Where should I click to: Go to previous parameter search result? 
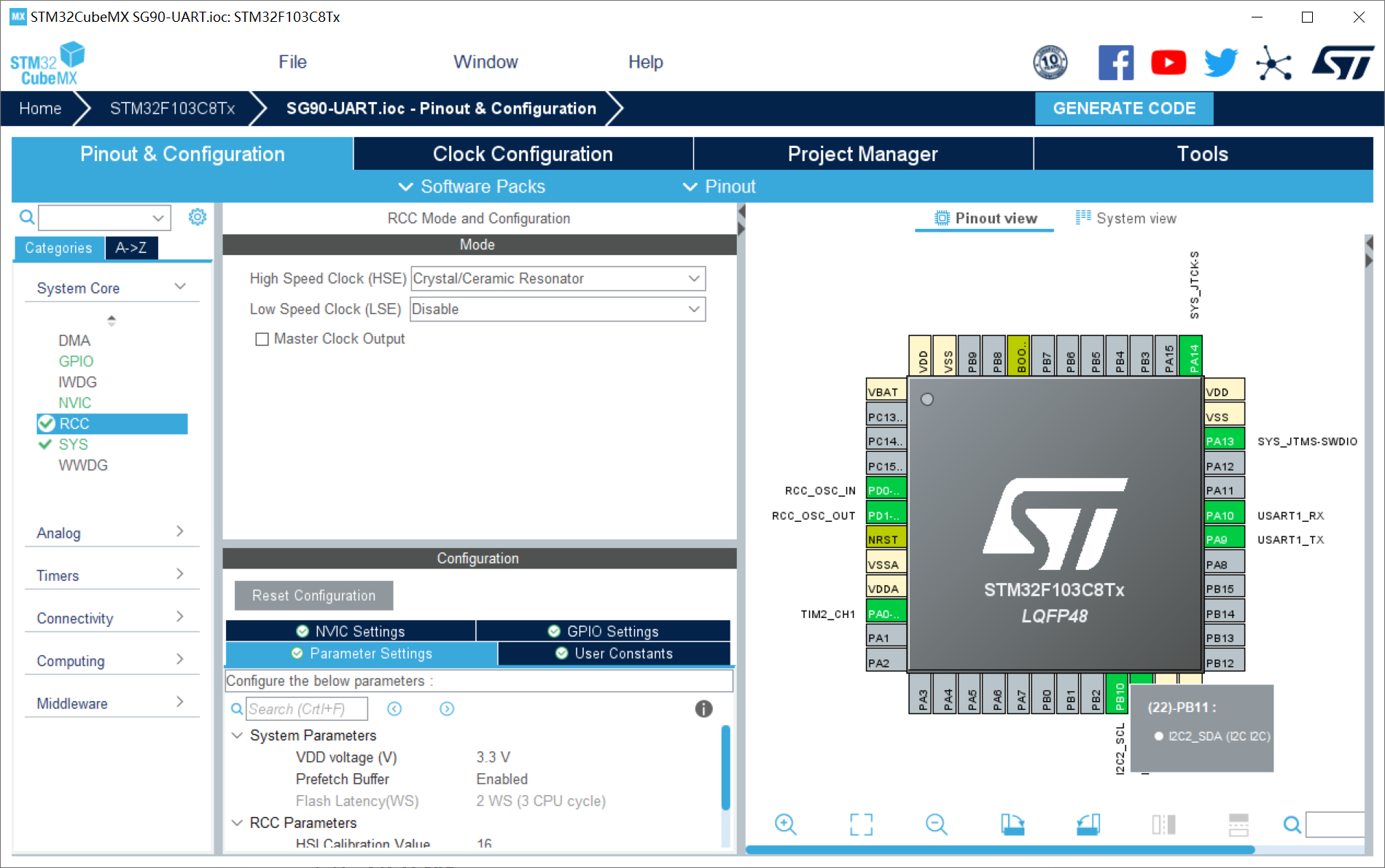[394, 709]
